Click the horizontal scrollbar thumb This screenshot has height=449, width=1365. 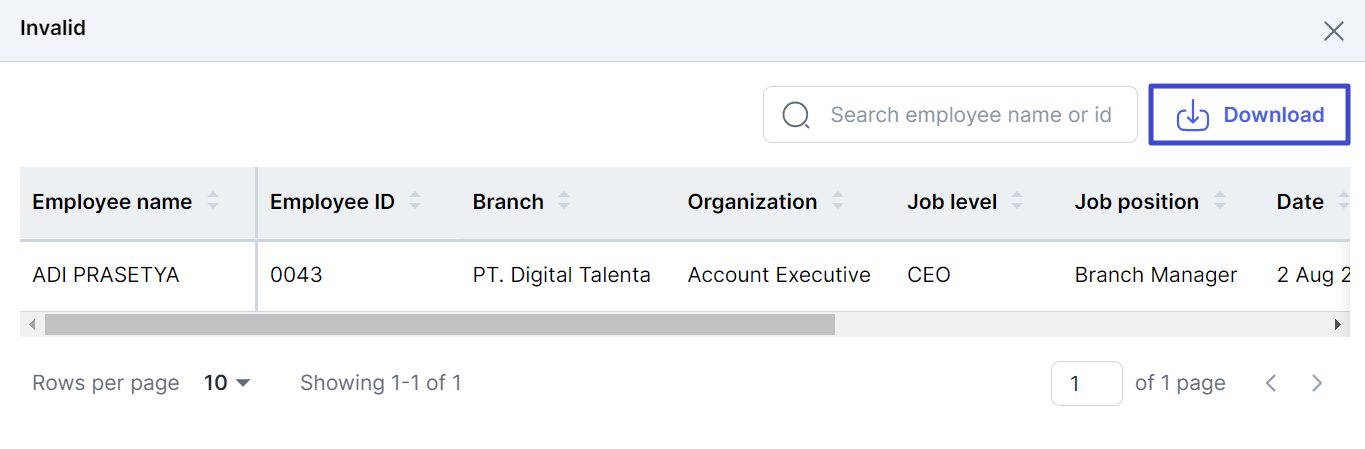pos(440,324)
